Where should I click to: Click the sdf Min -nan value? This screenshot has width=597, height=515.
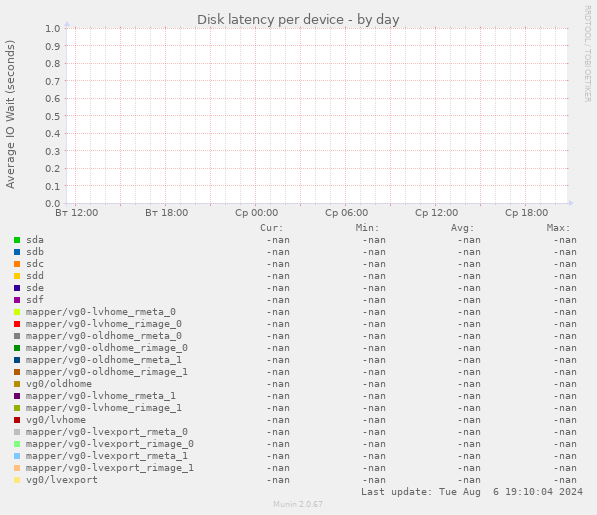point(374,300)
